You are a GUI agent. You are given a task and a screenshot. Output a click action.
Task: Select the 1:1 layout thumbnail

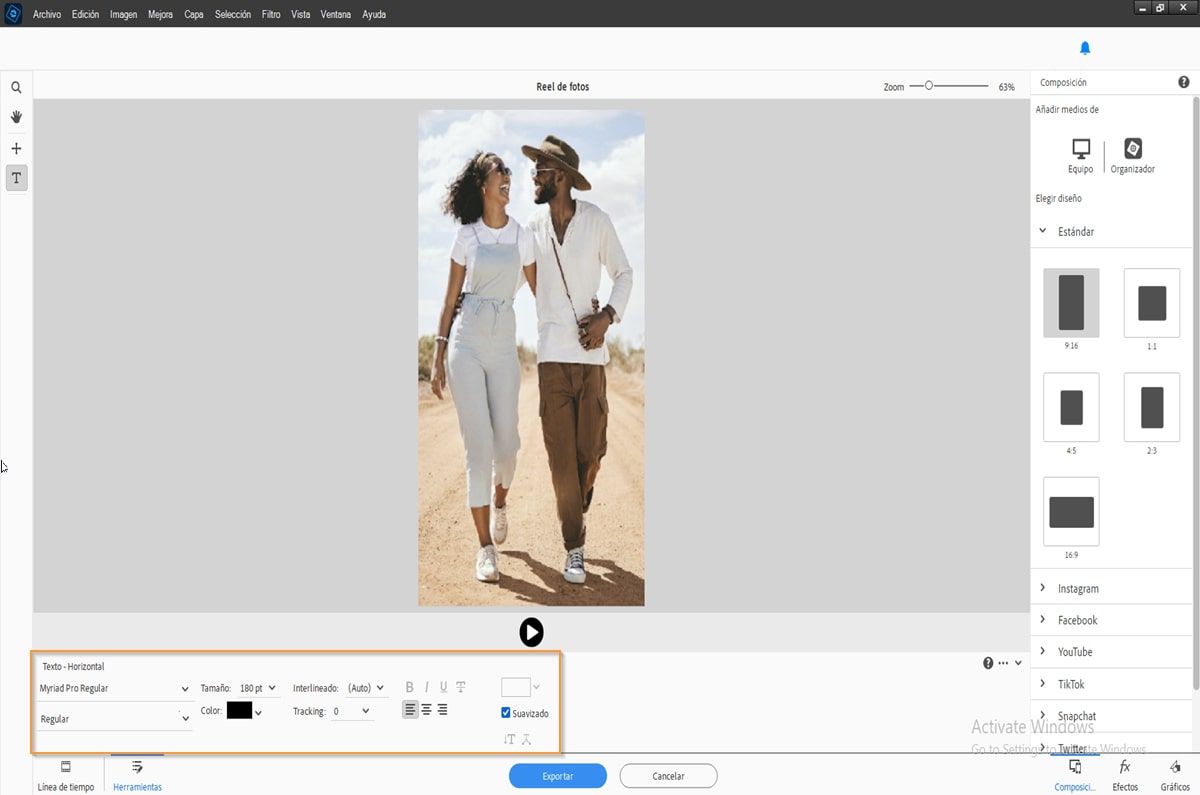[x=1152, y=302]
